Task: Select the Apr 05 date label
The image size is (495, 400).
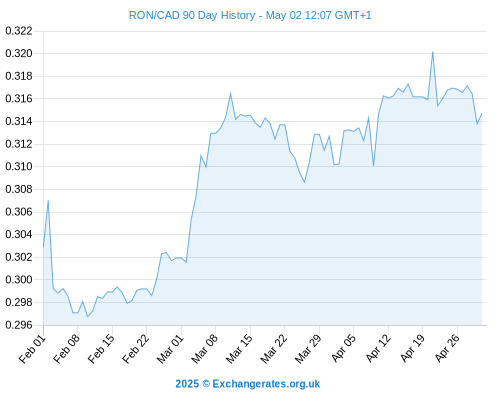Action: pos(344,348)
